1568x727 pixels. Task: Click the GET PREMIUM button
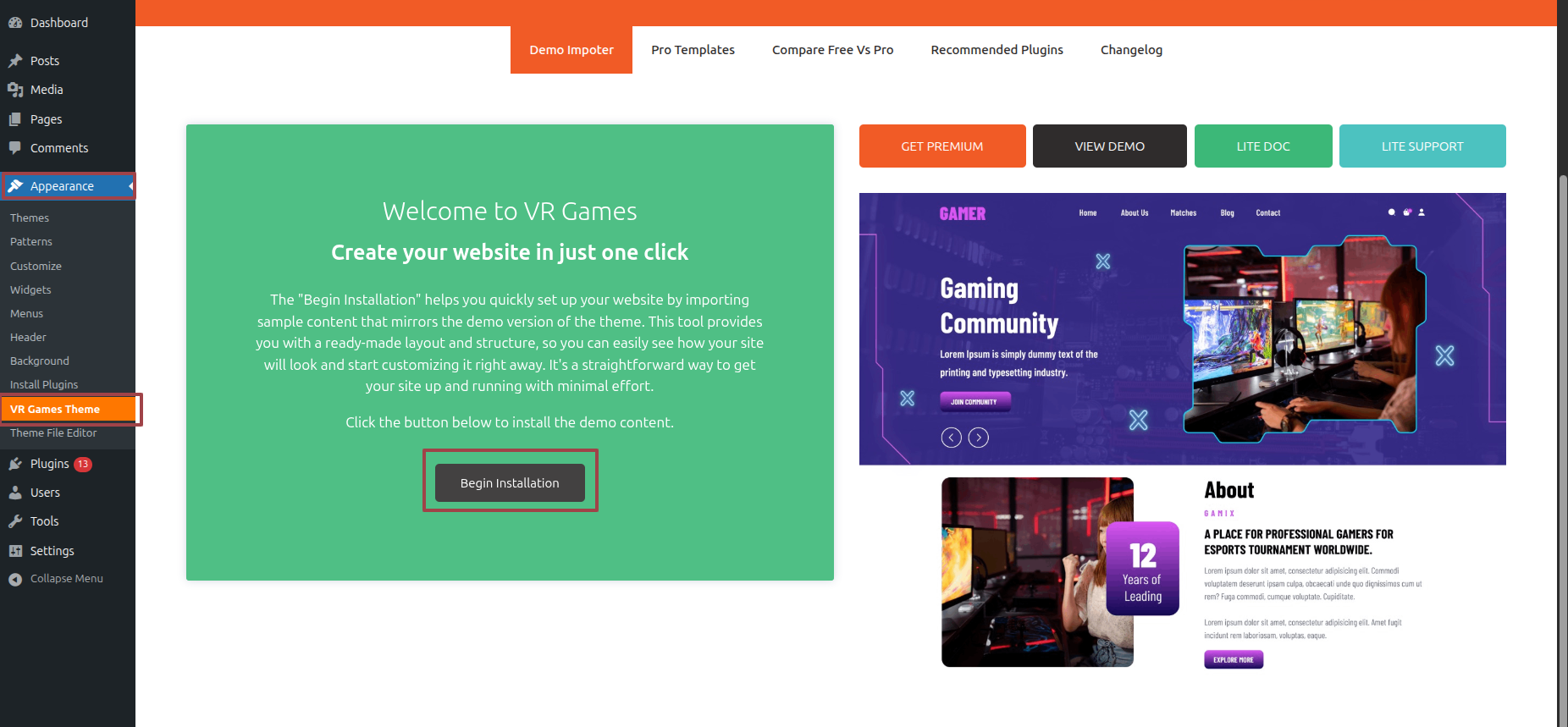point(941,146)
